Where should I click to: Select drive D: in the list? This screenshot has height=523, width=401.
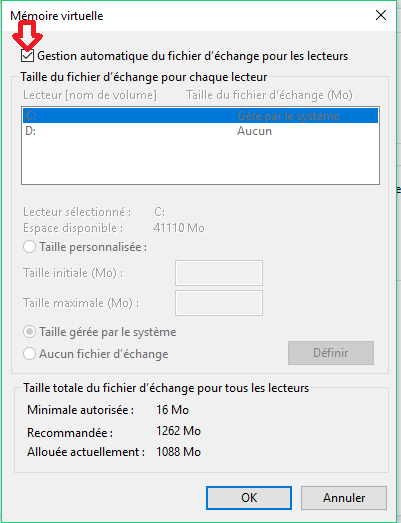tap(200, 131)
